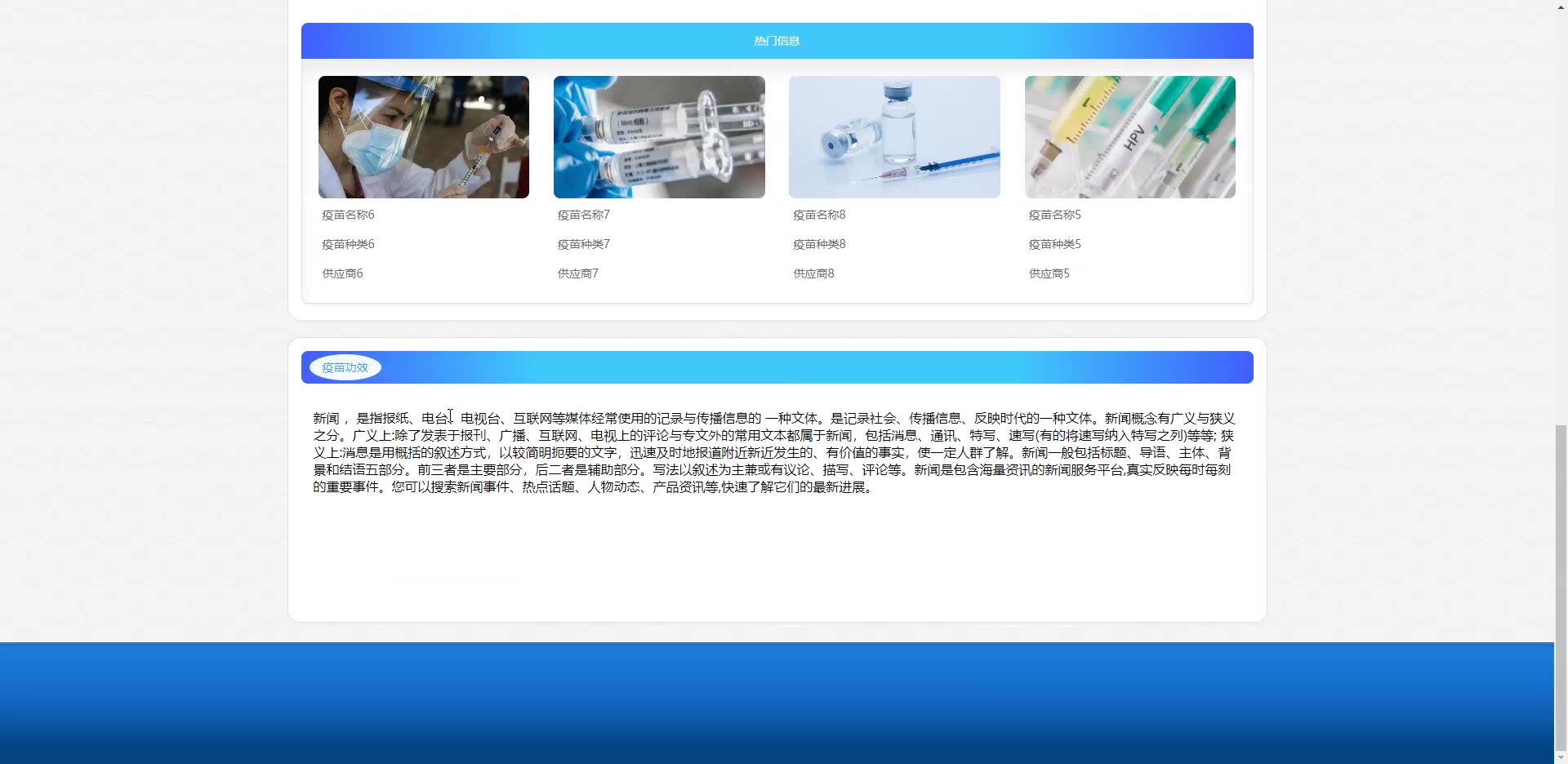Select the 供应商6 text
Screen dimensions: 1568x764
(x=342, y=273)
